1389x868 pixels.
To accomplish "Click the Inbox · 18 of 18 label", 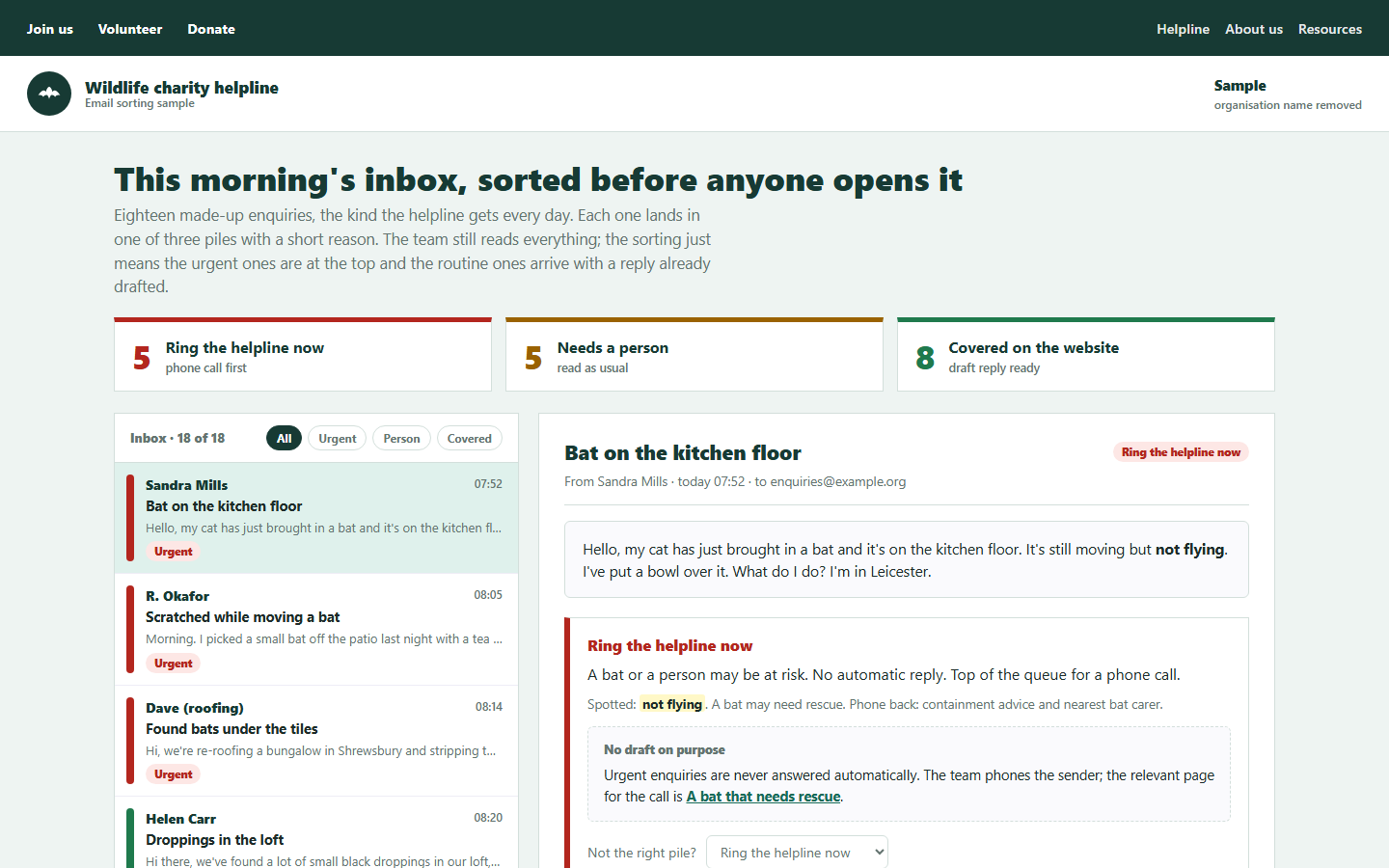I will pos(177,438).
